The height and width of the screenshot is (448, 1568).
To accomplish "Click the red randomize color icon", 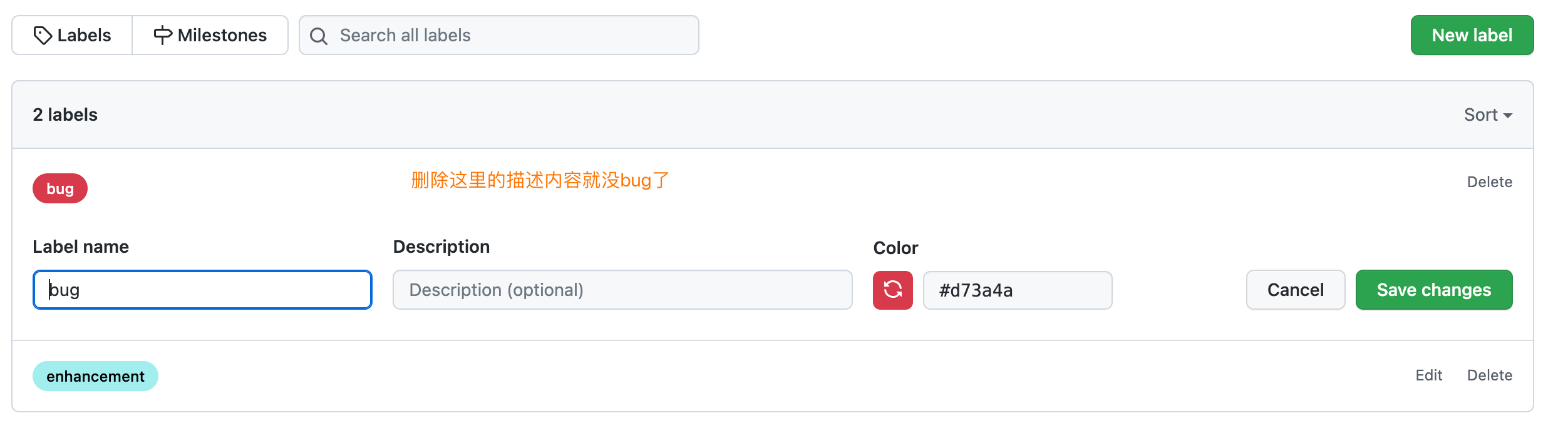I will tap(892, 290).
